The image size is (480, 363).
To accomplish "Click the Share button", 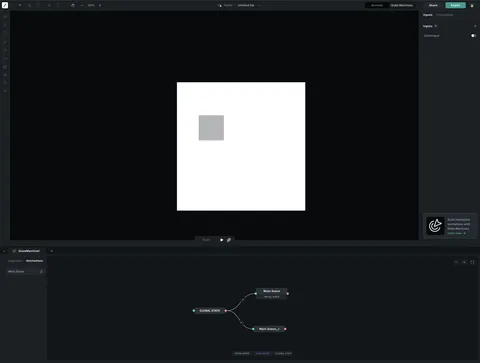I will 433,5.
